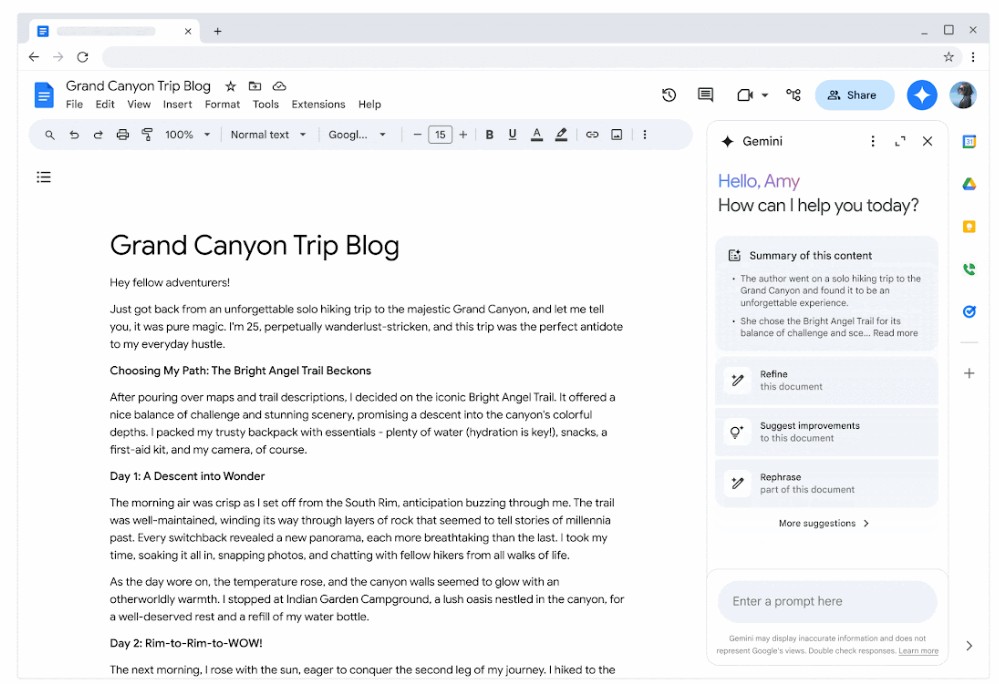Screen dimensions: 999x684
Task: Select Refine this document suggestion
Action: [827, 381]
